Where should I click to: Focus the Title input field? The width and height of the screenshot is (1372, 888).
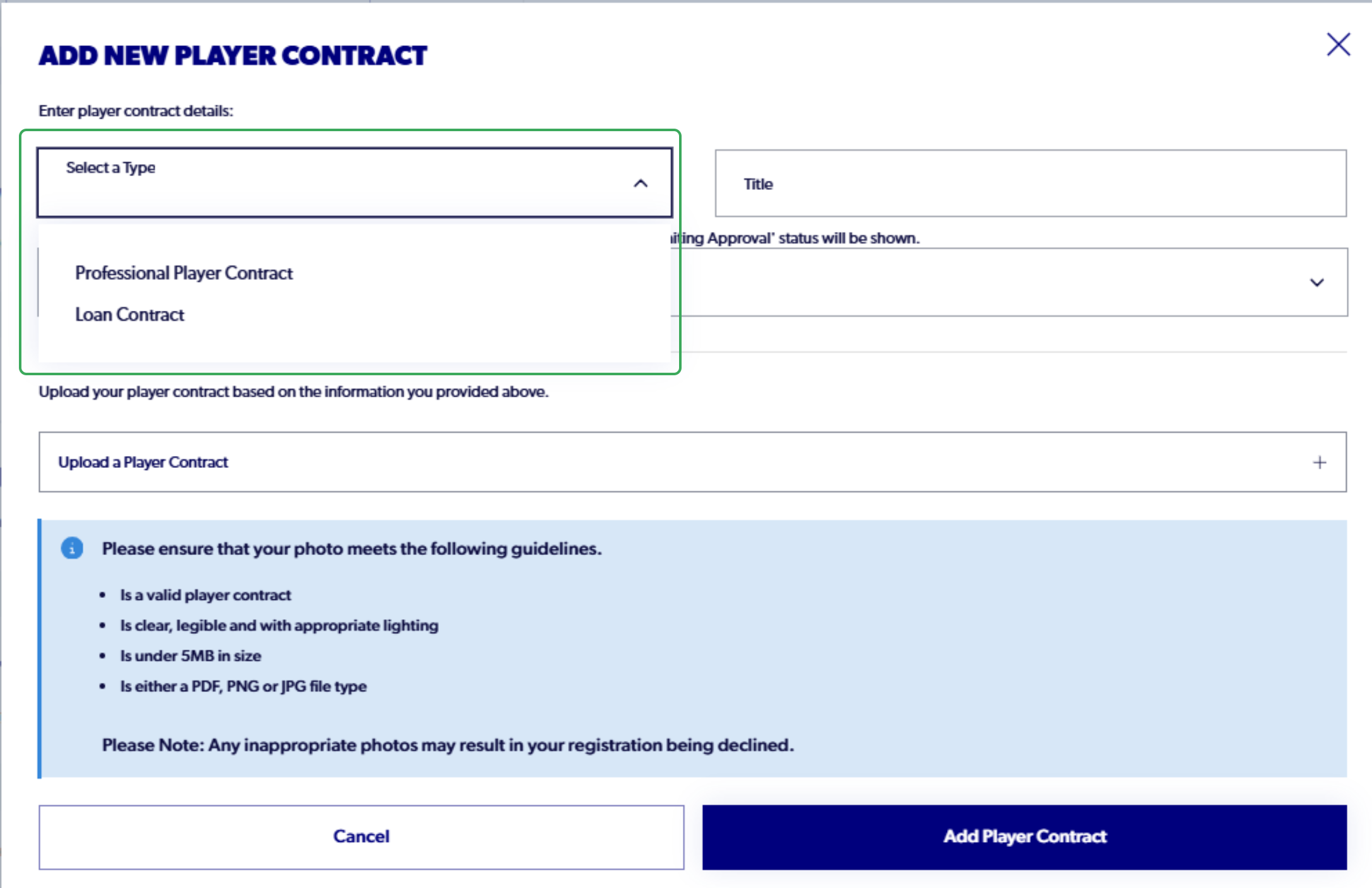click(1030, 184)
